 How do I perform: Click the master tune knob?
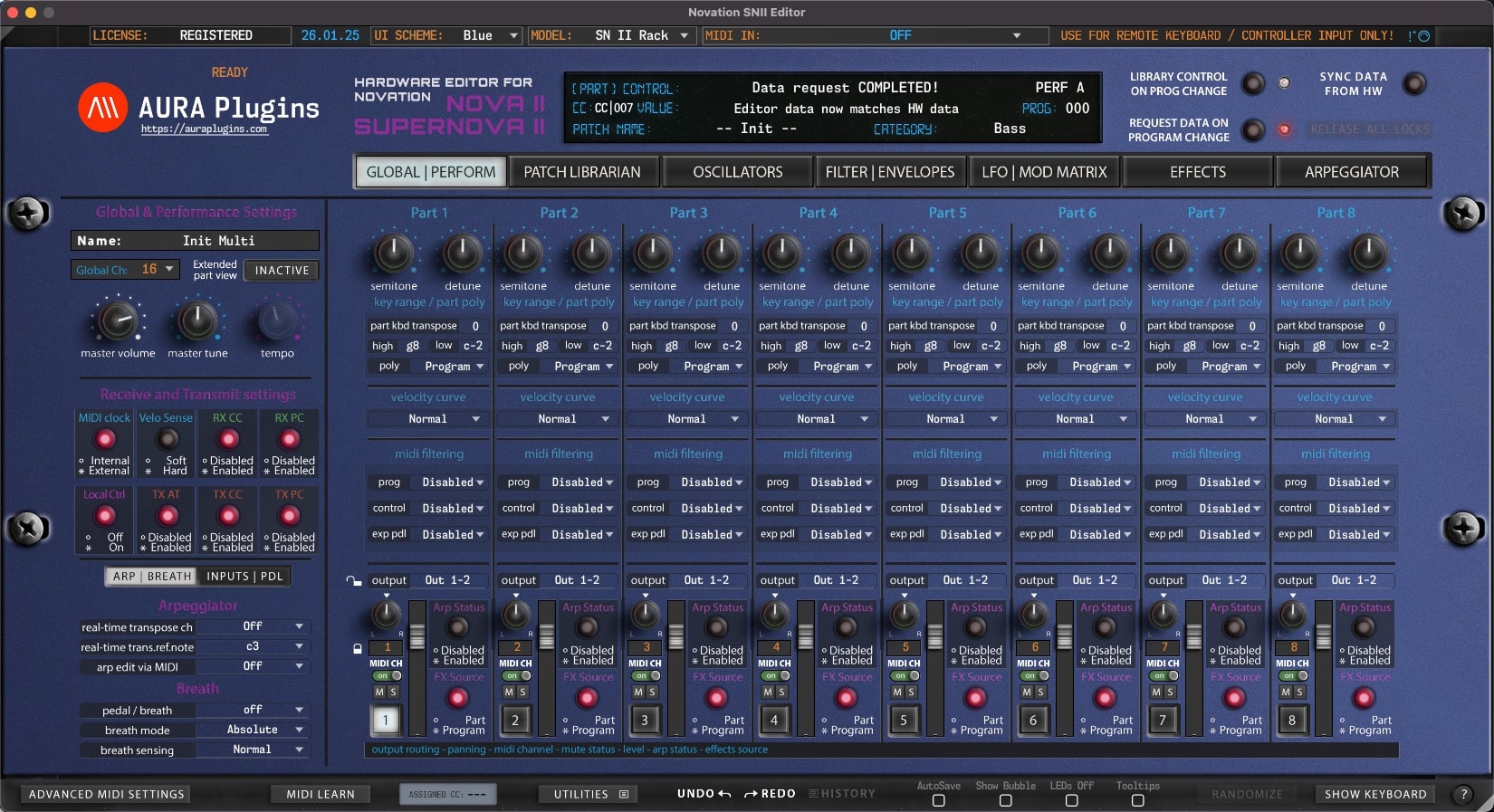tap(197, 322)
